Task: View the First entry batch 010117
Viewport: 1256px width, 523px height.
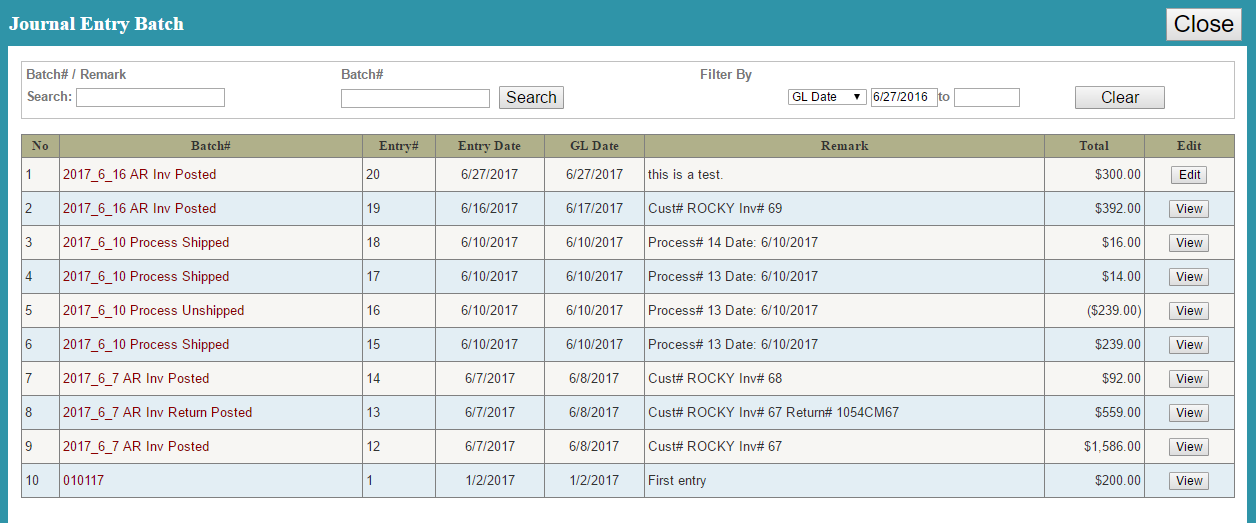Action: pos(1189,481)
